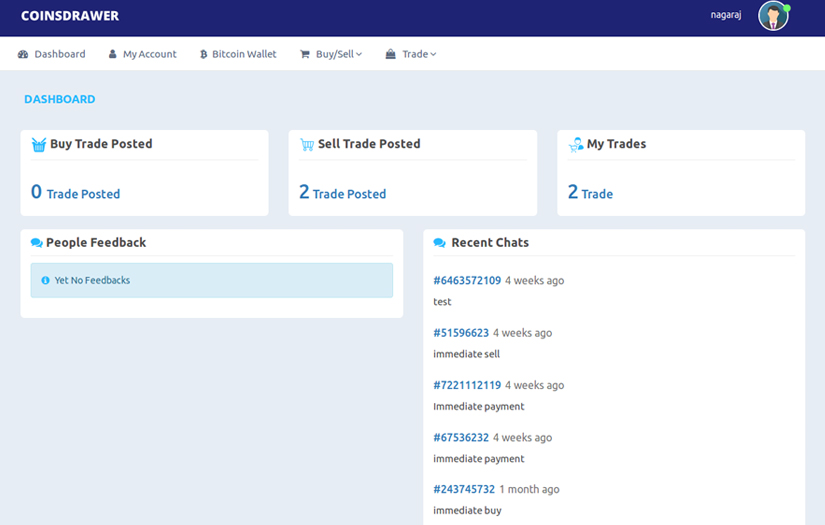
Task: Click the info icon in feedback alert
Action: (45, 281)
